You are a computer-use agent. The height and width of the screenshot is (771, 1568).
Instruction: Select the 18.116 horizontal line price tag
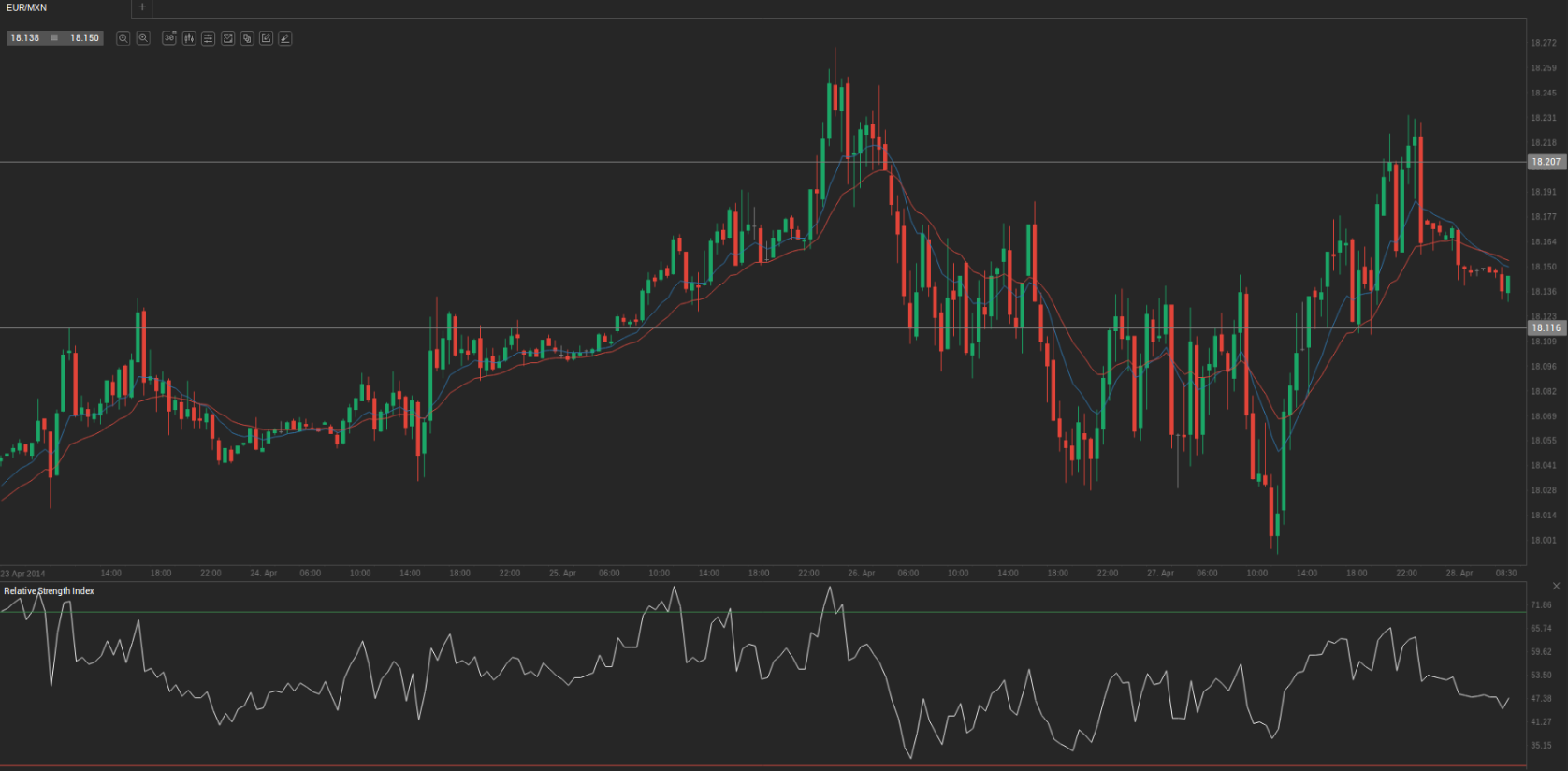click(1546, 328)
